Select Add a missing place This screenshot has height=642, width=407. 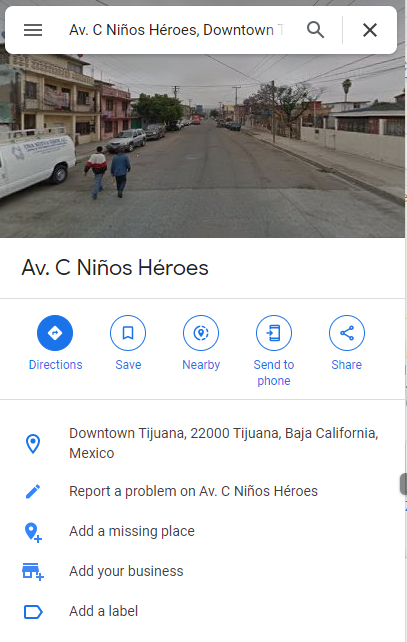[x=132, y=531]
